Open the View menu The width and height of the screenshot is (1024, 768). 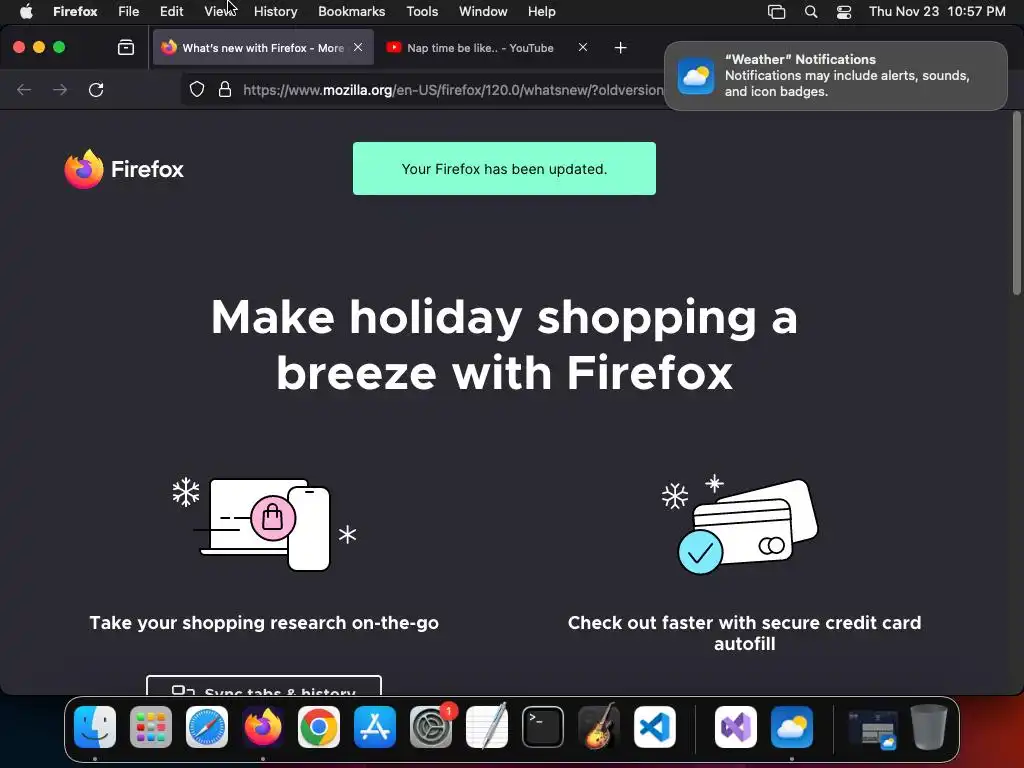click(x=219, y=11)
